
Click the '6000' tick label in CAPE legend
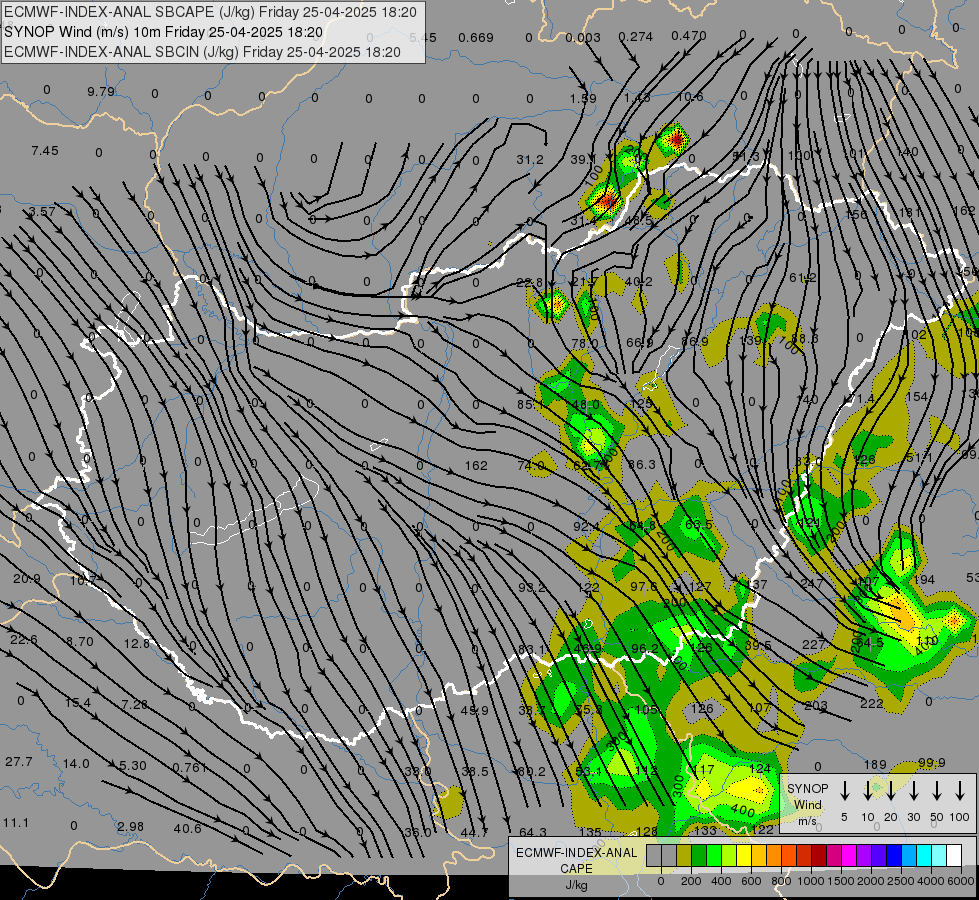(x=962, y=881)
